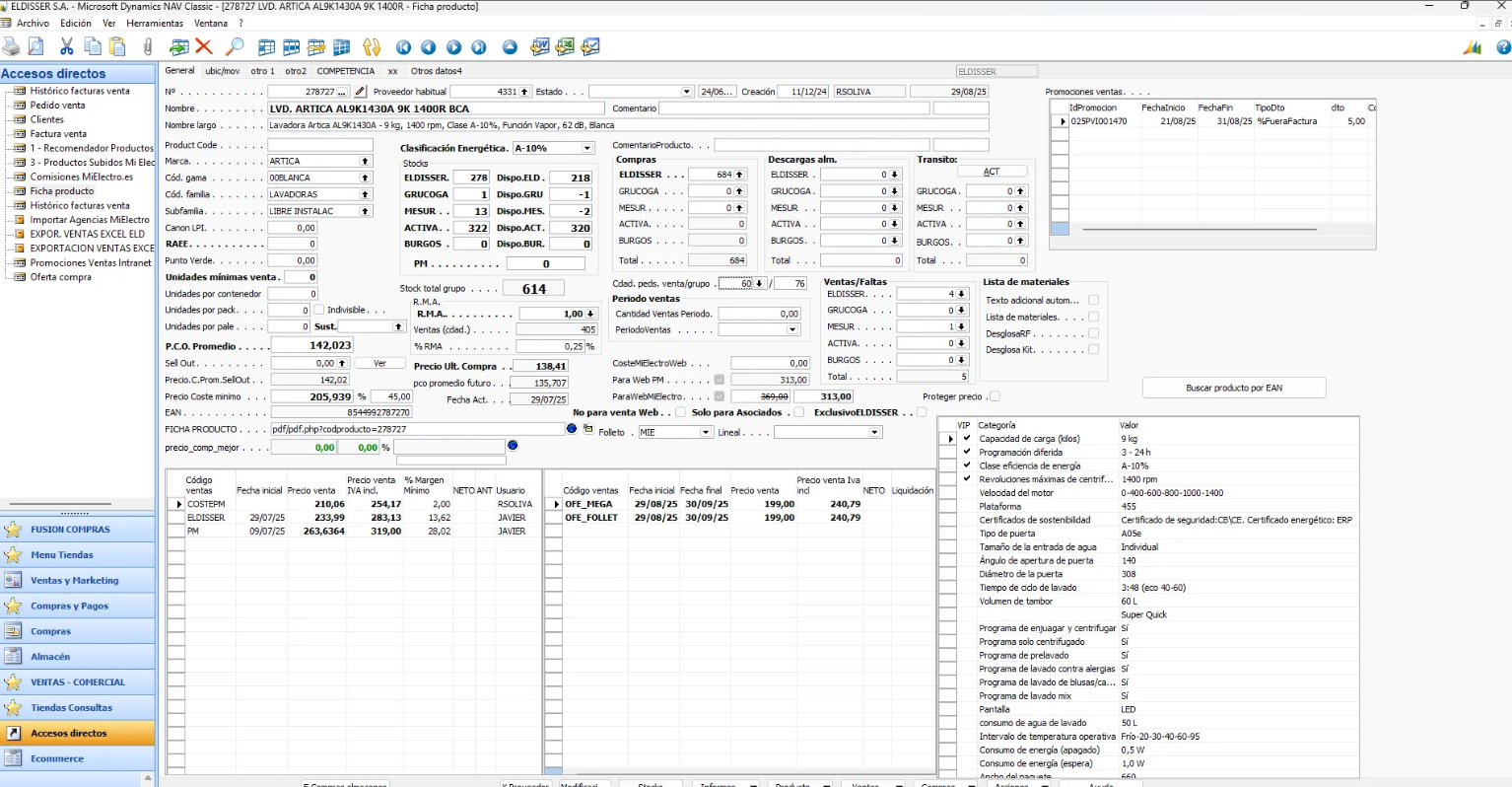Screen dimensions: 1512x787
Task: Open the Clasificación Energética dropdown
Action: pyautogui.click(x=587, y=148)
